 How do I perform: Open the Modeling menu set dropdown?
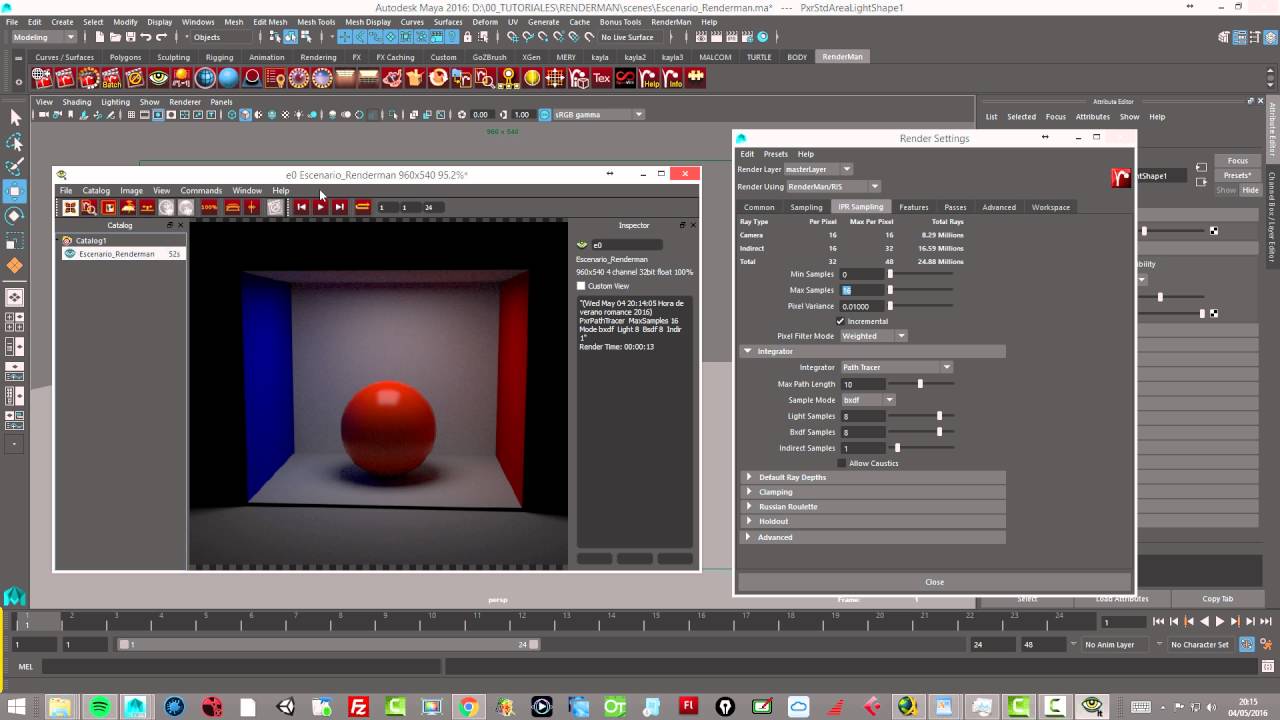click(43, 37)
